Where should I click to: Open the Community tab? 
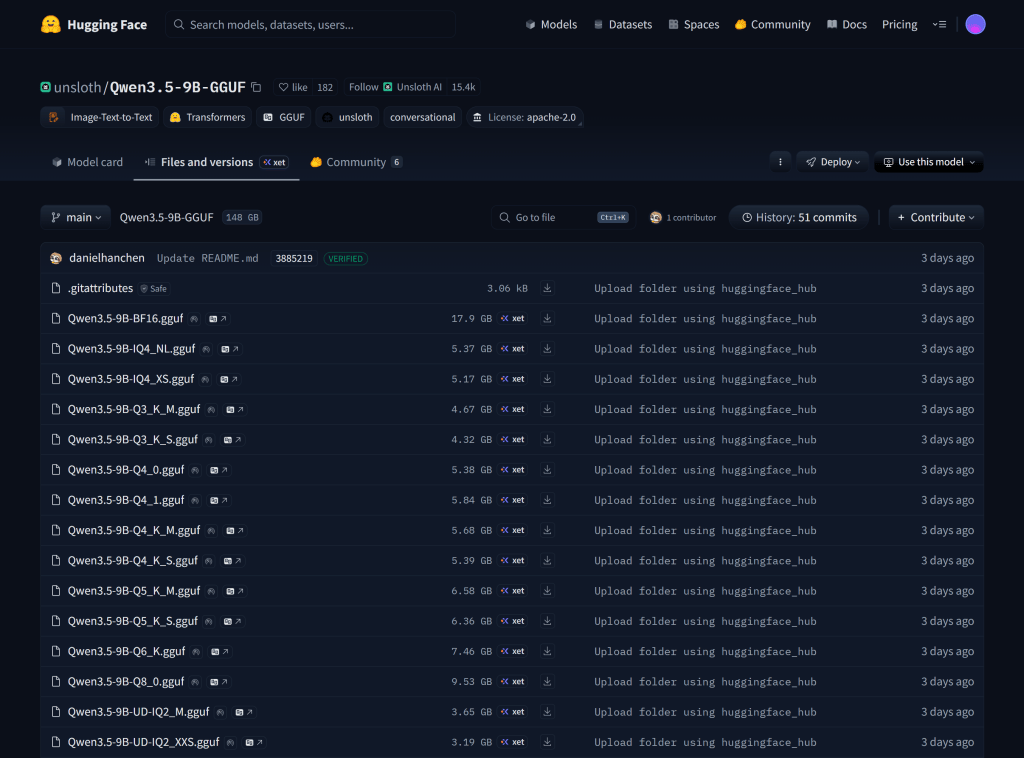pyautogui.click(x=356, y=162)
